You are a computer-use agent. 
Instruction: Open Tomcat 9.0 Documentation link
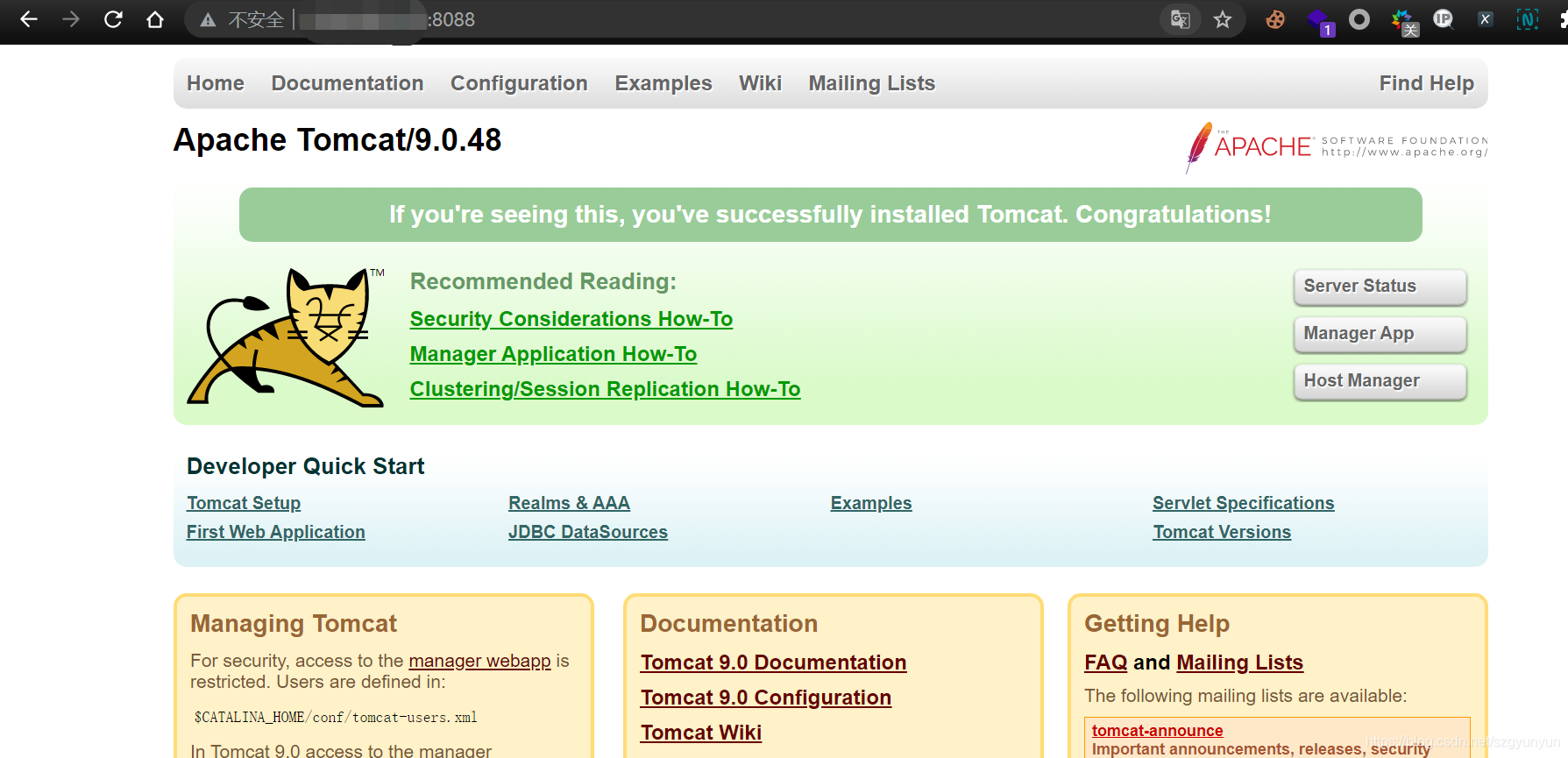(x=773, y=662)
